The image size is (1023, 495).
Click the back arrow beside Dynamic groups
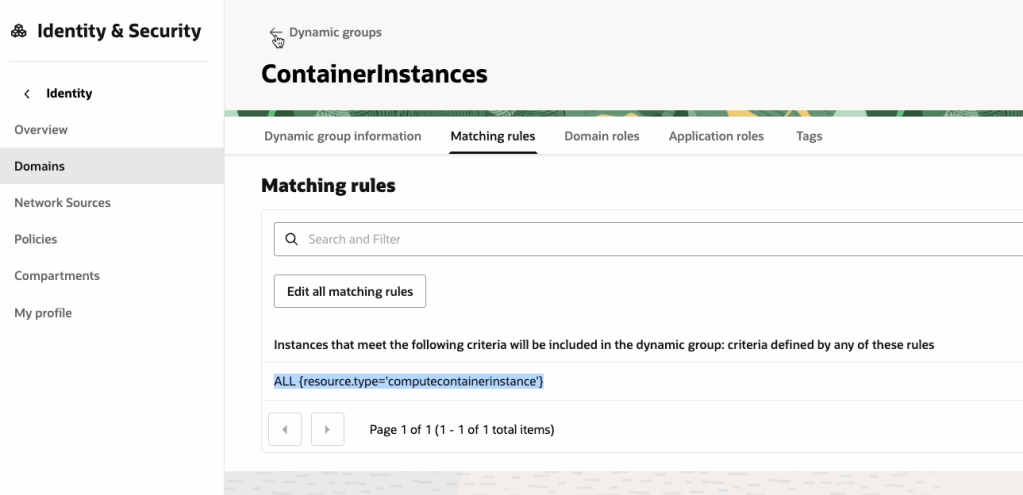(276, 34)
